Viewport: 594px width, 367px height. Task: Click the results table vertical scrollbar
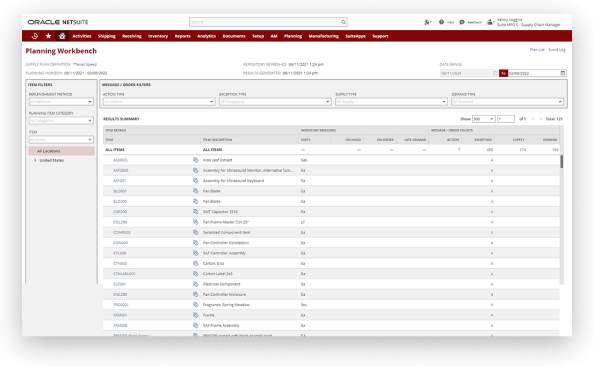click(x=561, y=162)
